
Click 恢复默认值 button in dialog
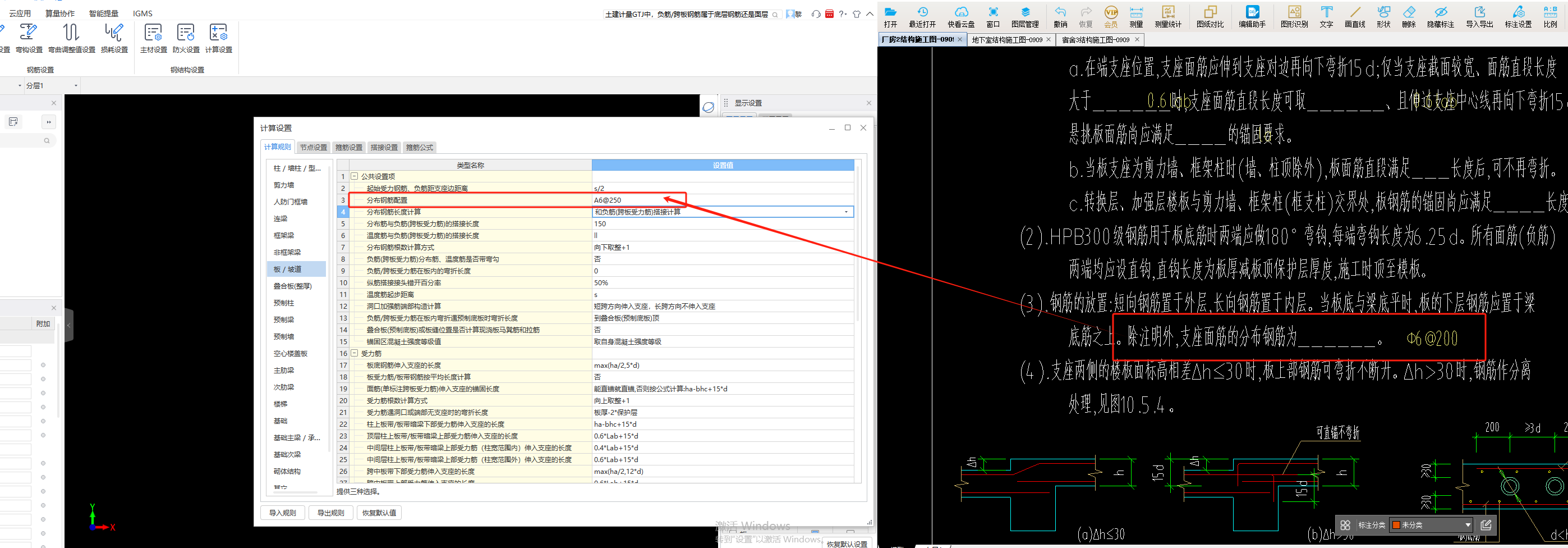[x=379, y=513]
